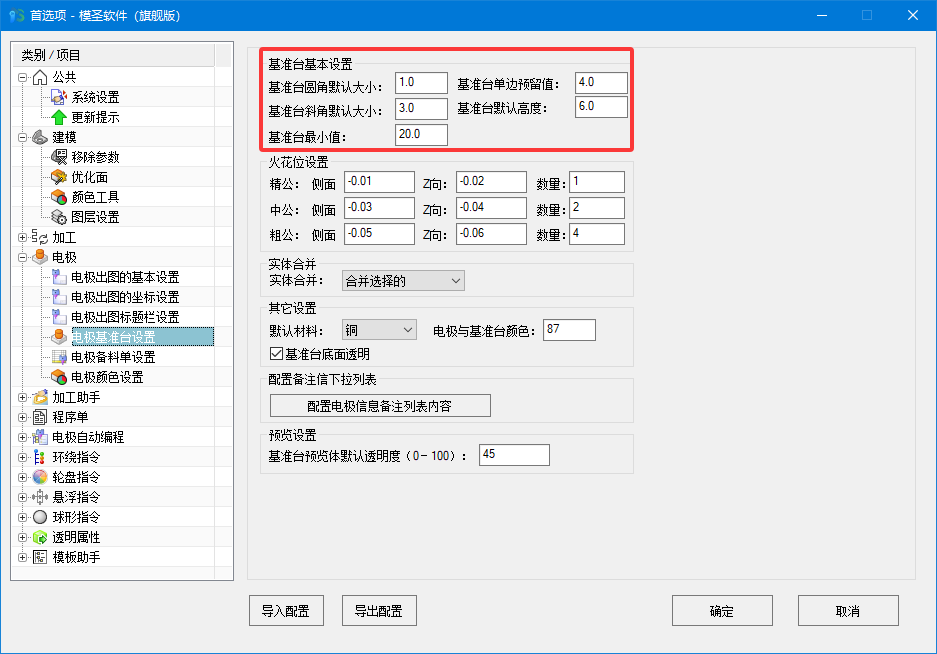The width and height of the screenshot is (937, 654).
Task: Click the 基准台最小值 field
Action: click(x=421, y=135)
